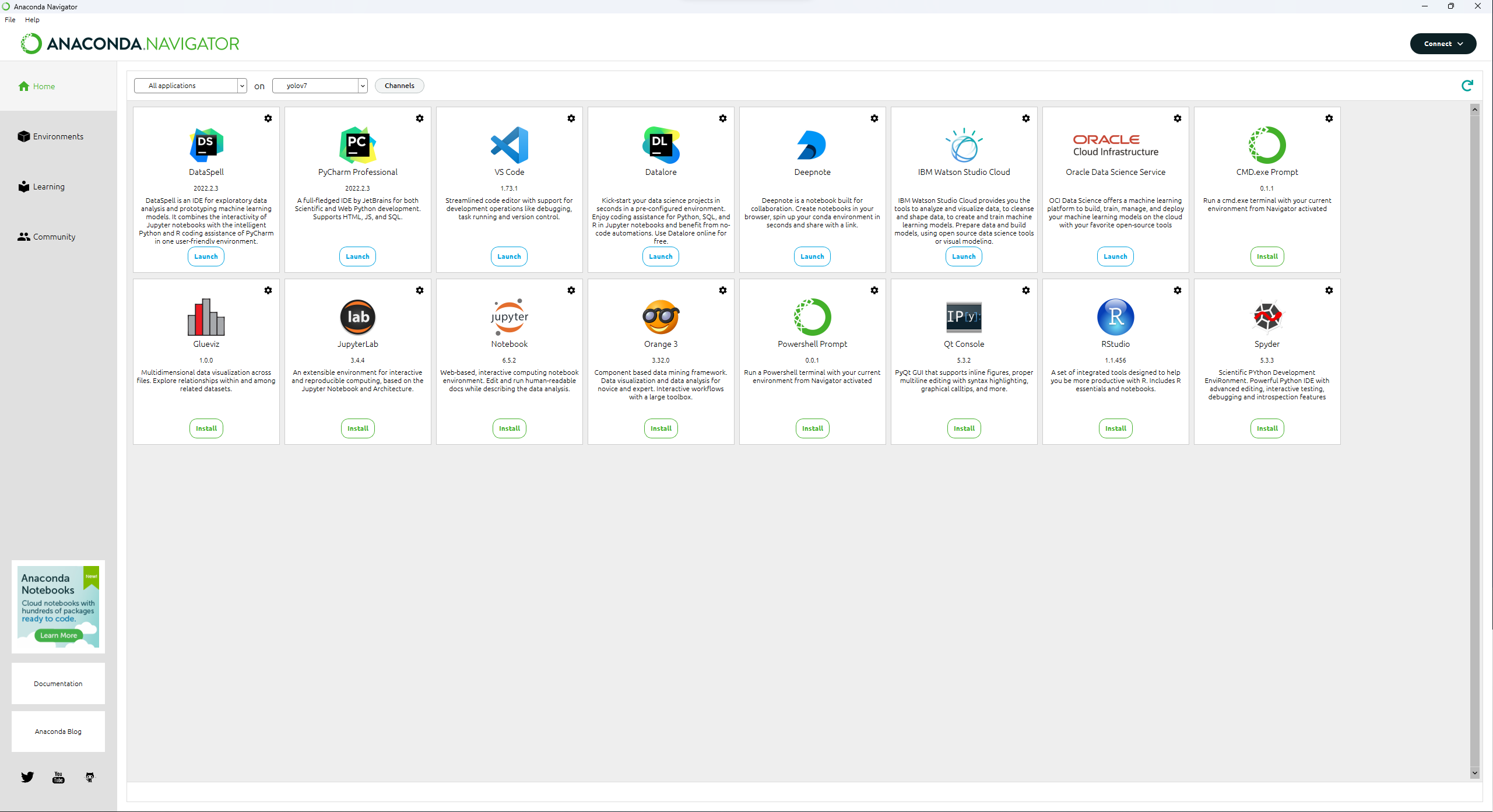The height and width of the screenshot is (812, 1493).
Task: Open the GitHub icon link
Action: 90,777
